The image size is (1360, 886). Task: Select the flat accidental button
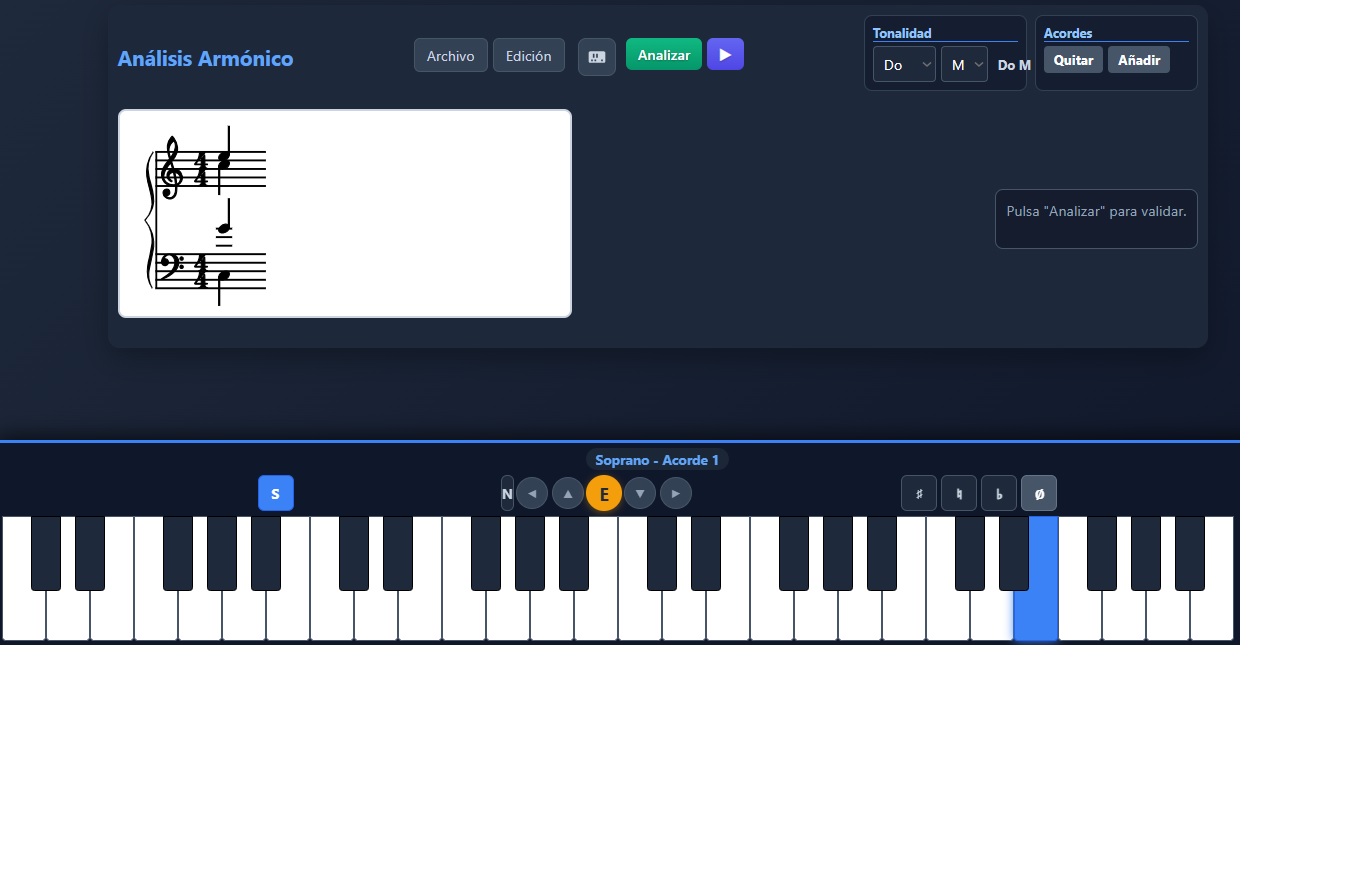tap(999, 493)
